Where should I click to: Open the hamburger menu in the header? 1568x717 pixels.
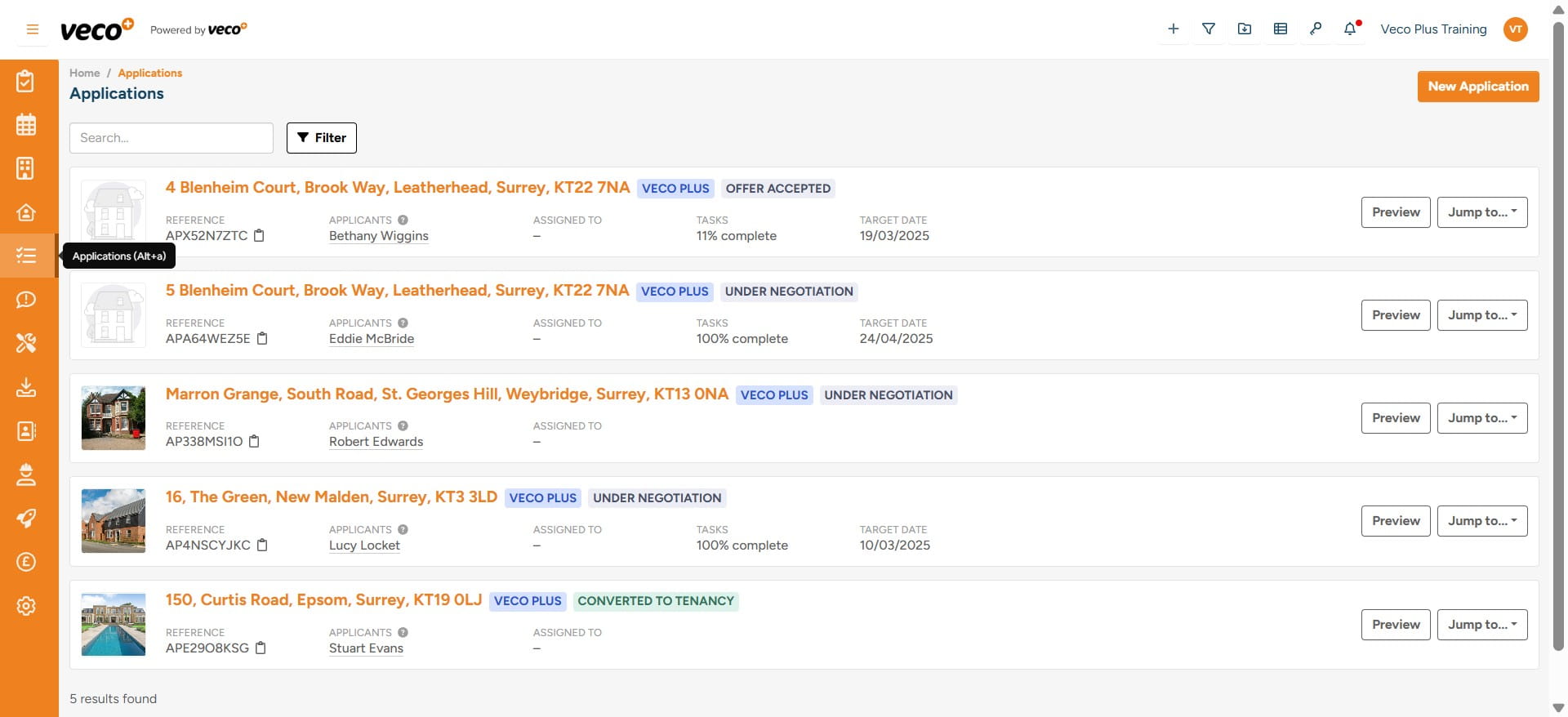coord(33,29)
